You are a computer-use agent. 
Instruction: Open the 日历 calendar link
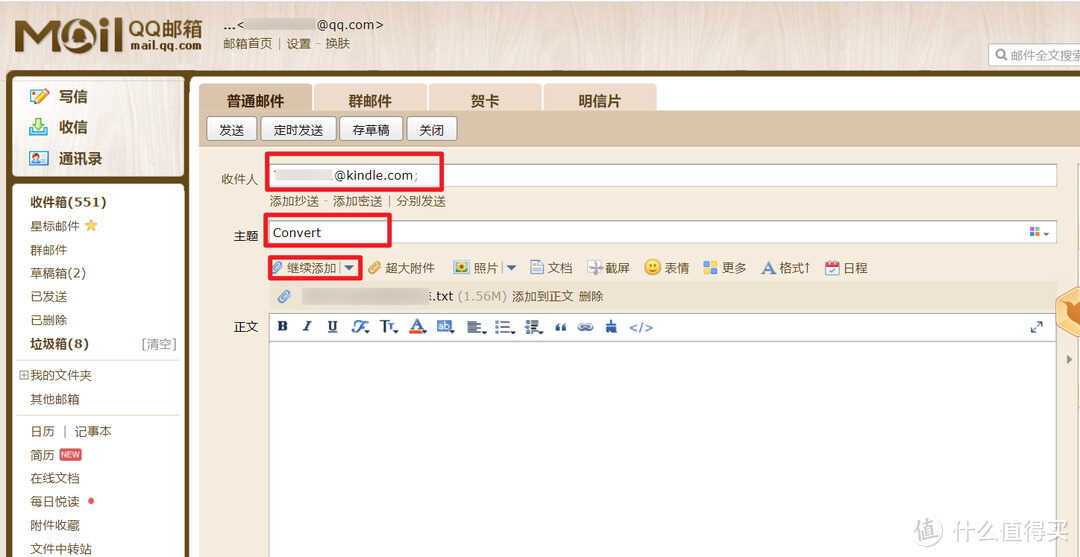coord(42,432)
